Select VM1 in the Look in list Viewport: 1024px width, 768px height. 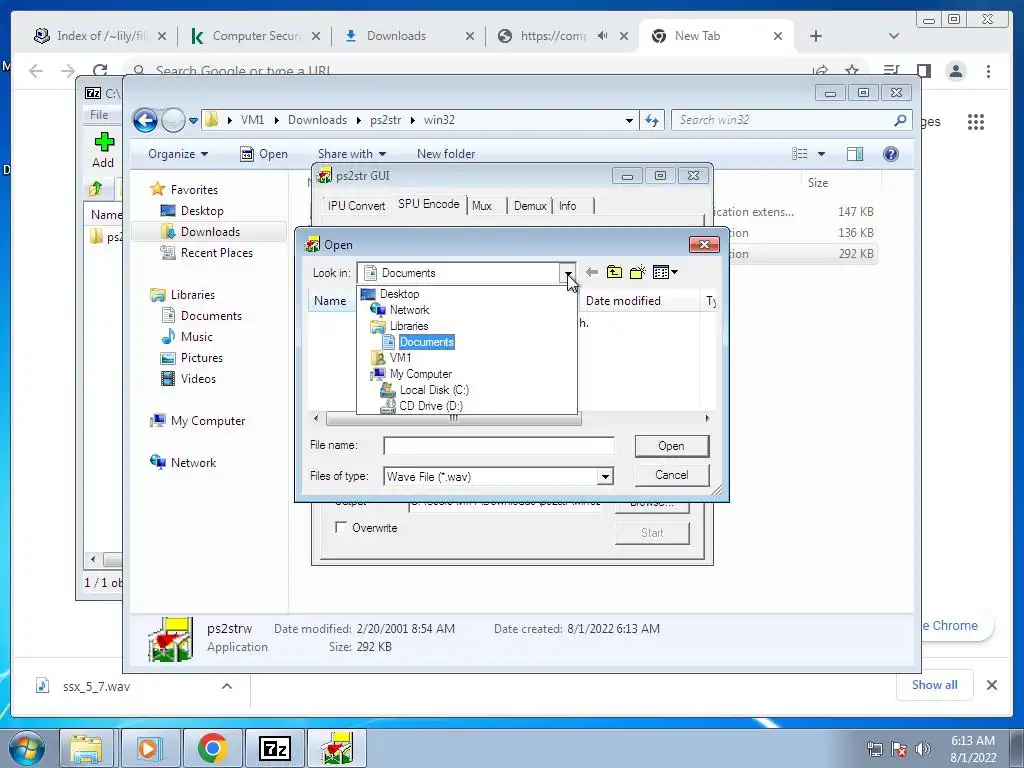click(400, 358)
